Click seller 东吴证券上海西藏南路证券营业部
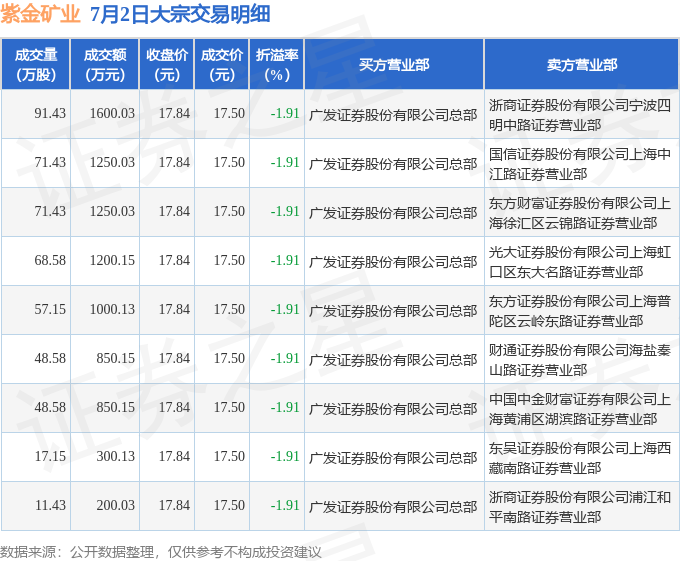The width and height of the screenshot is (680, 561). 580,458
